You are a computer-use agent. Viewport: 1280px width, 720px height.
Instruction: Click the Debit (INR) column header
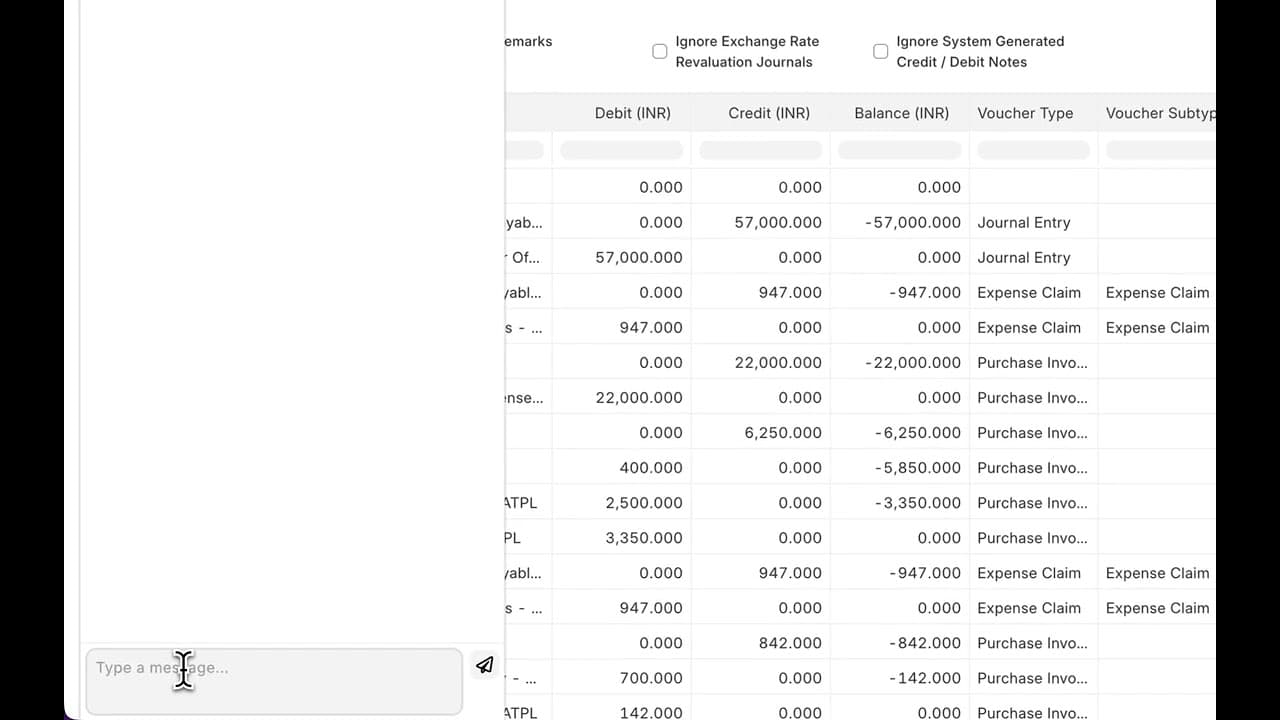[632, 113]
